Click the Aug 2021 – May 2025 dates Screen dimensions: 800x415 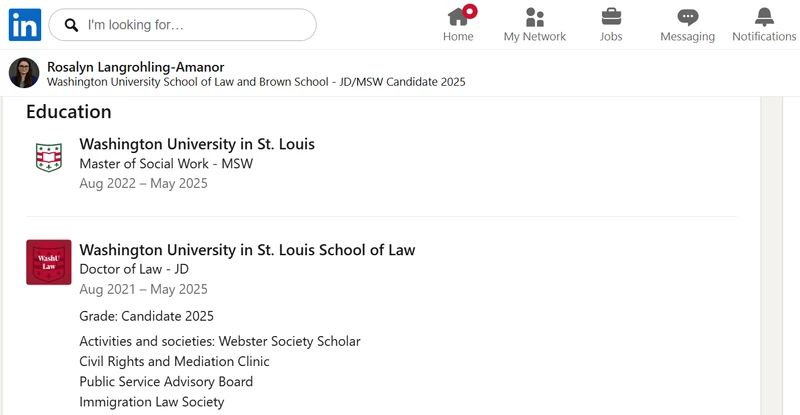coord(143,289)
